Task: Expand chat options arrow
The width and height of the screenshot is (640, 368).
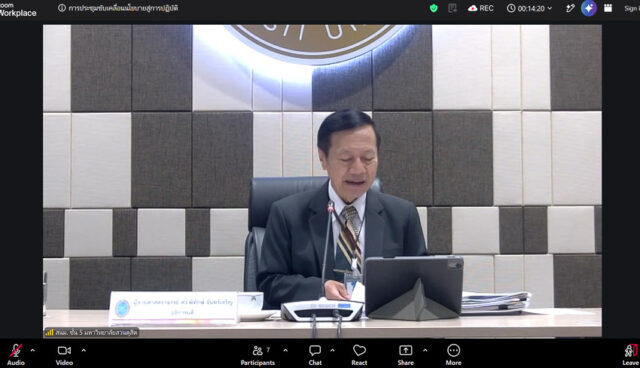Action: [332, 350]
